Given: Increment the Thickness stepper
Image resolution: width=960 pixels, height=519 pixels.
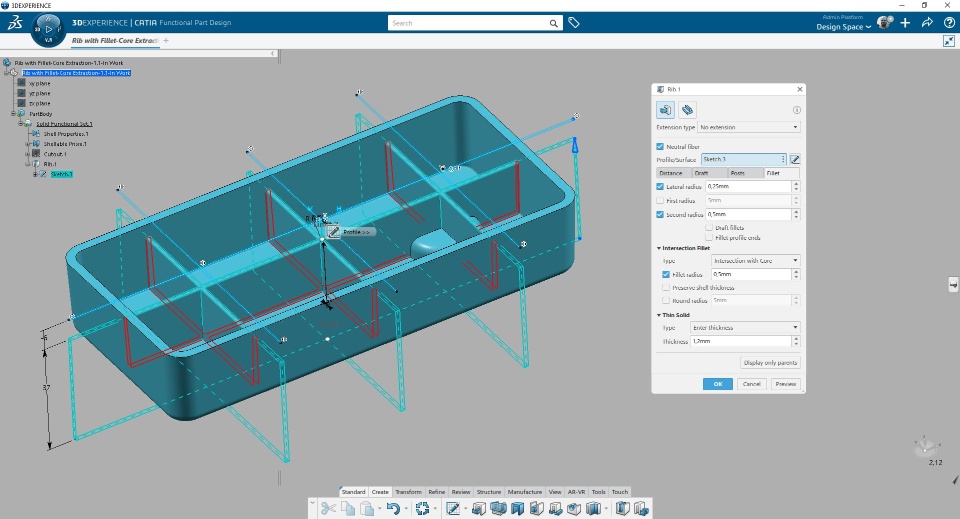Looking at the screenshot, I should click(x=796, y=338).
